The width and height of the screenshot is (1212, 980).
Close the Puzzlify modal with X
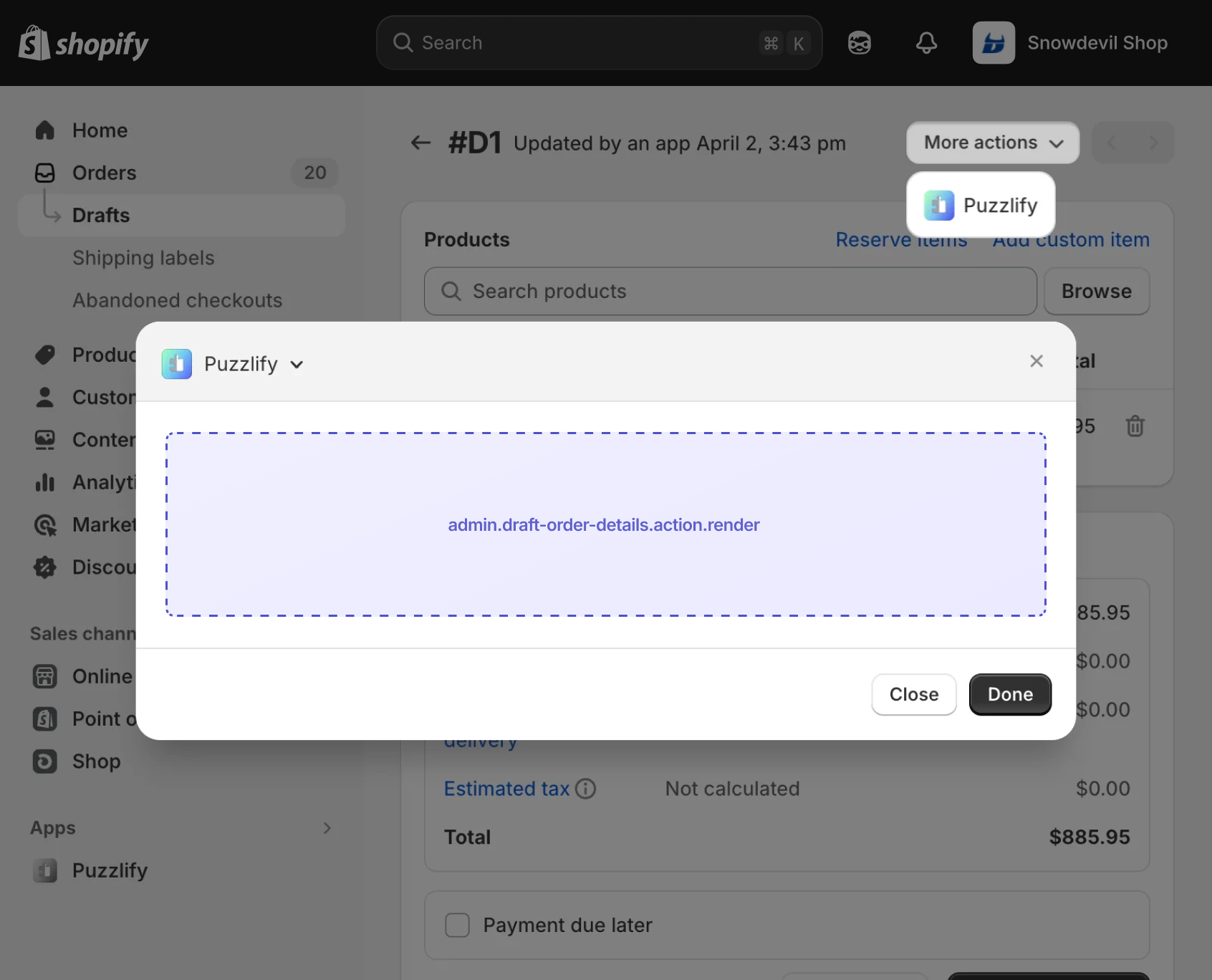(x=1037, y=361)
